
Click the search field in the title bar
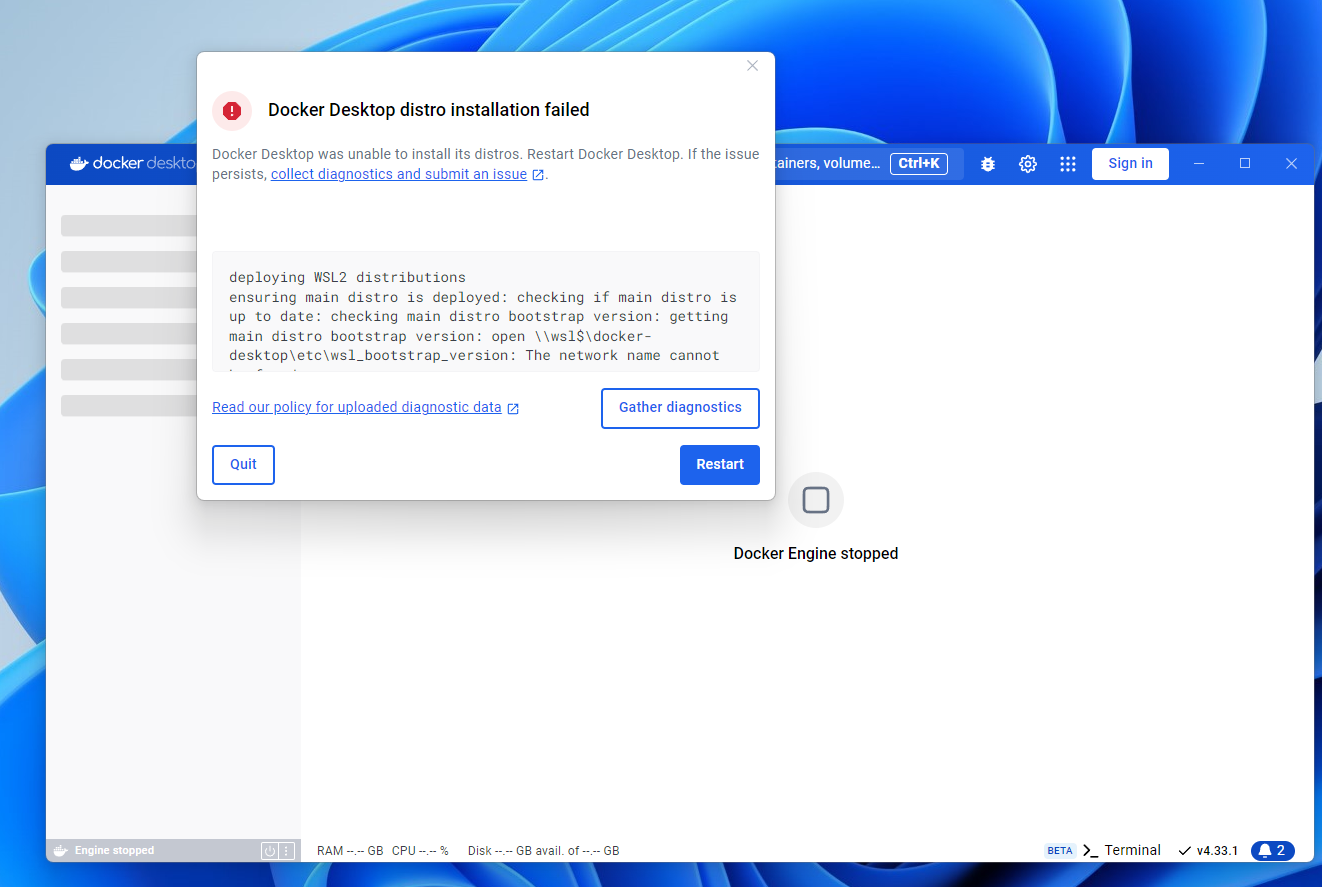coord(869,164)
